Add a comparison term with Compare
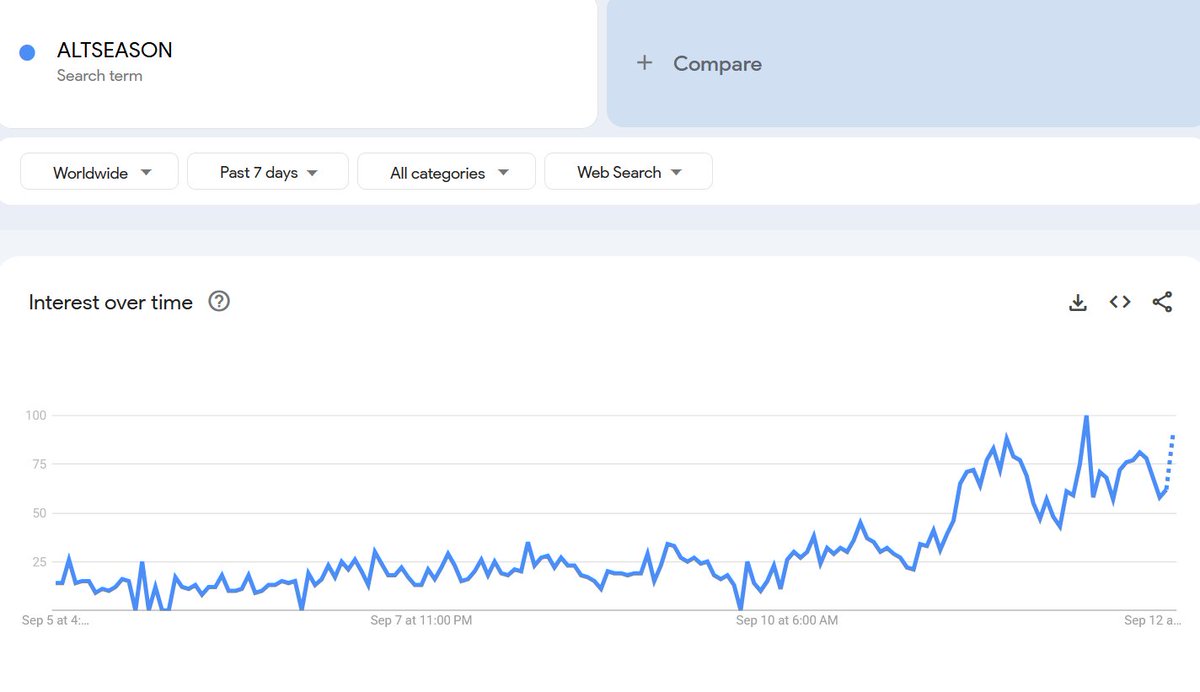This screenshot has width=1200, height=692. pyautogui.click(x=717, y=63)
